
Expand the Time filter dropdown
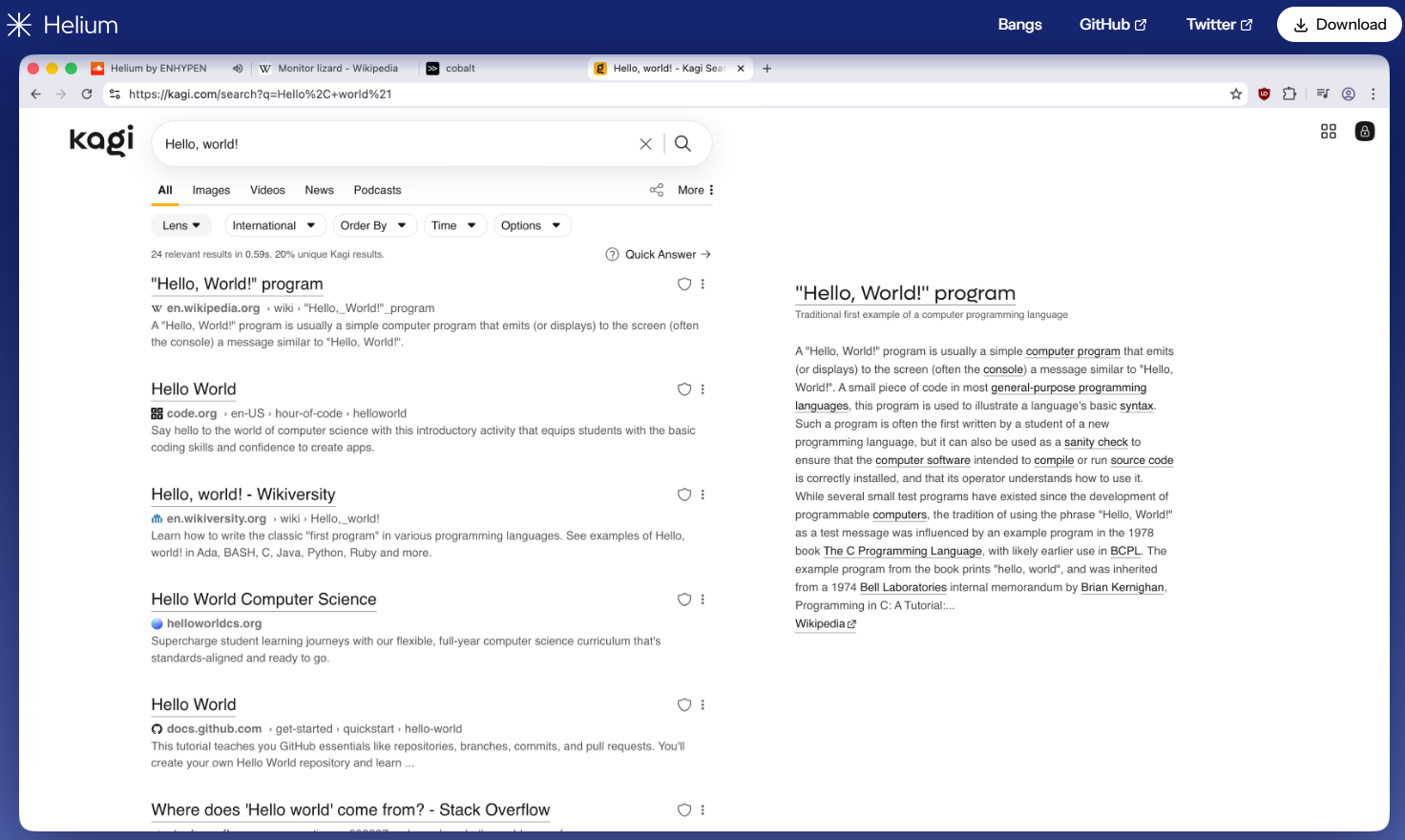click(454, 225)
